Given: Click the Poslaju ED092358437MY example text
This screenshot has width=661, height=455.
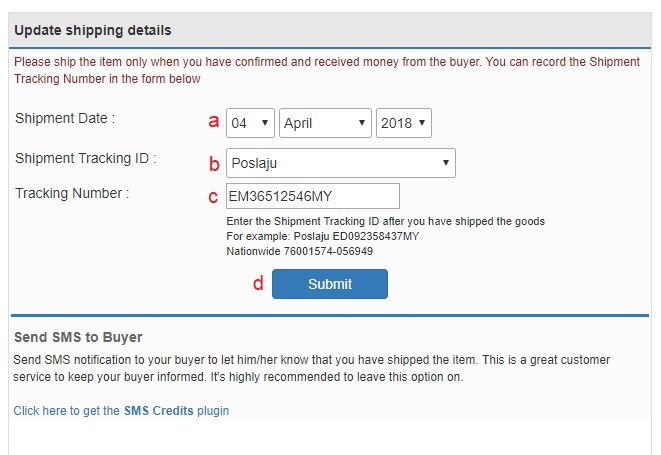Looking at the screenshot, I should tap(356, 236).
